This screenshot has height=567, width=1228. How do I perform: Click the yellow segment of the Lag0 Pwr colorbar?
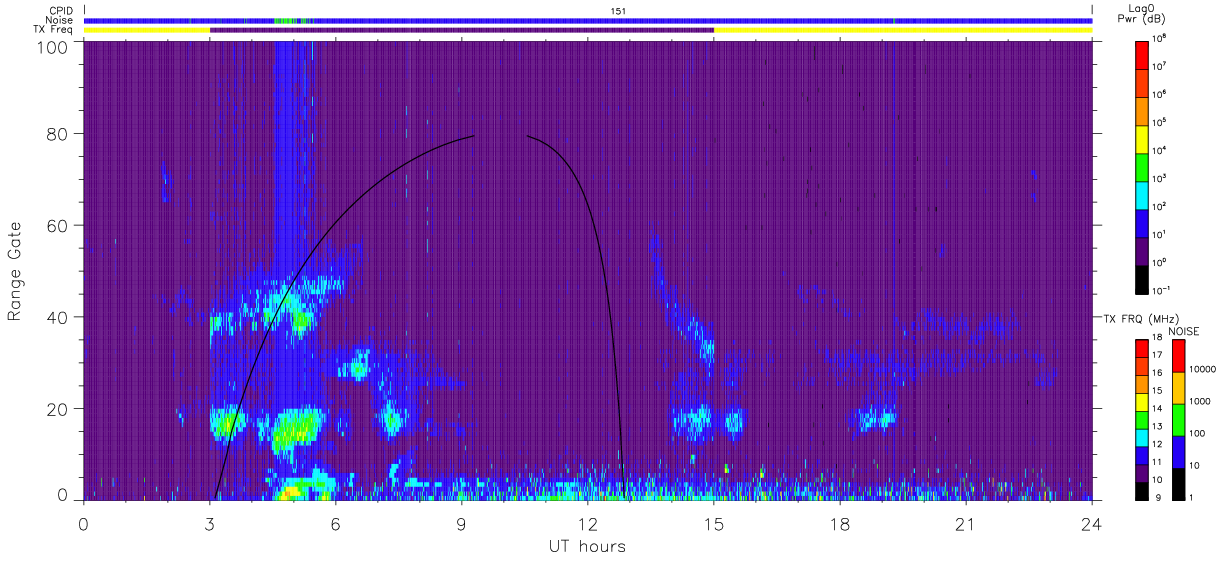pos(1142,139)
